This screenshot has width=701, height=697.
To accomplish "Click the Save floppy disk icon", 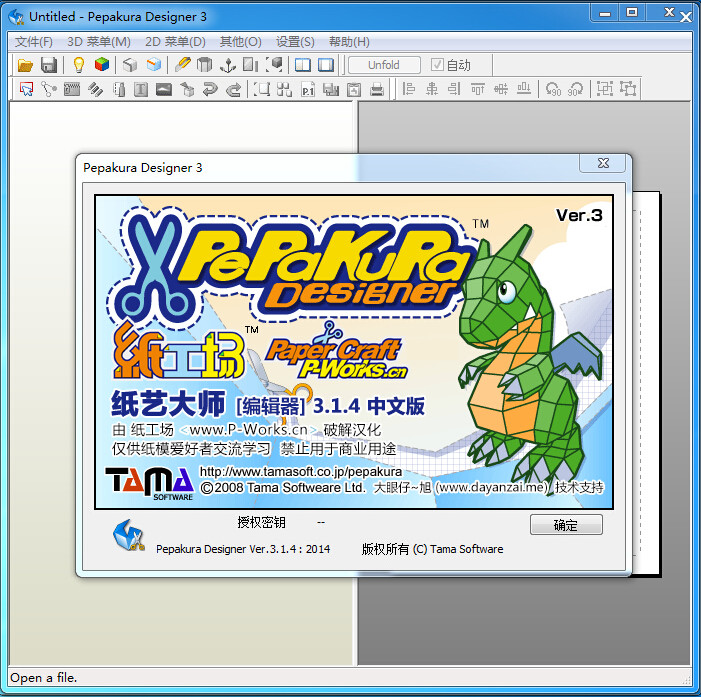I will pos(49,65).
